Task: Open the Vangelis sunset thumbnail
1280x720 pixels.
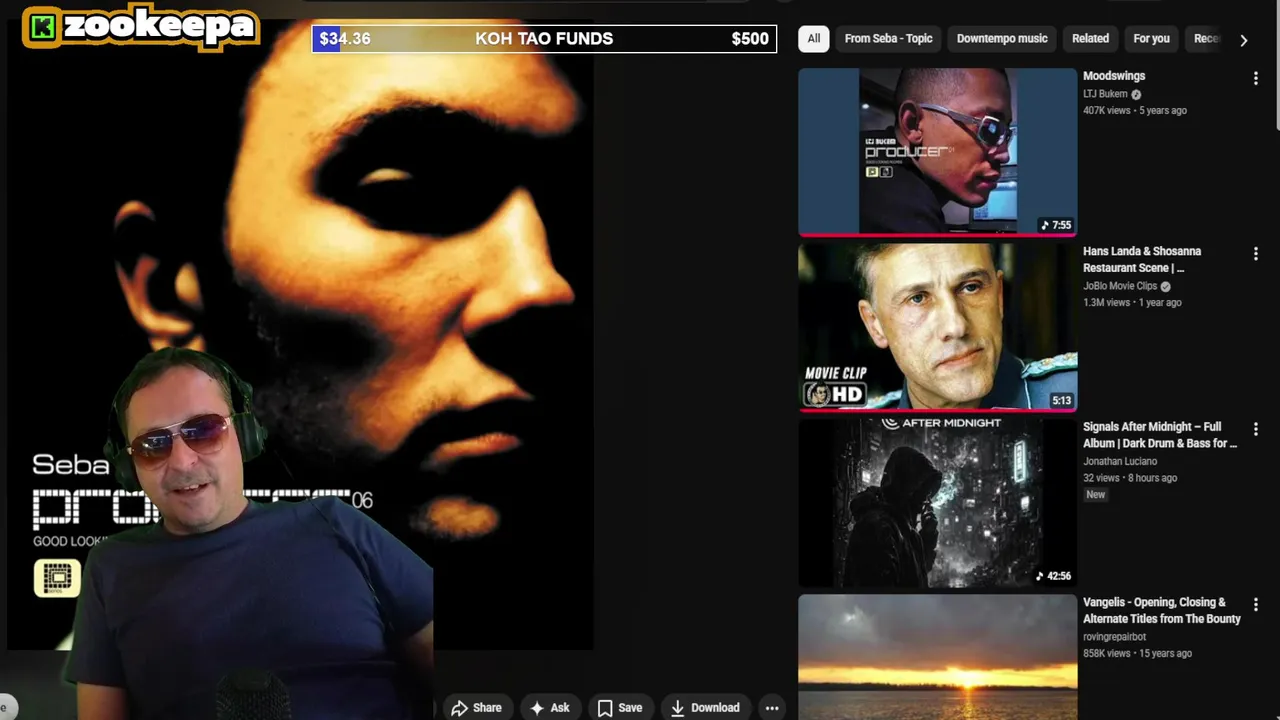Action: click(x=937, y=657)
